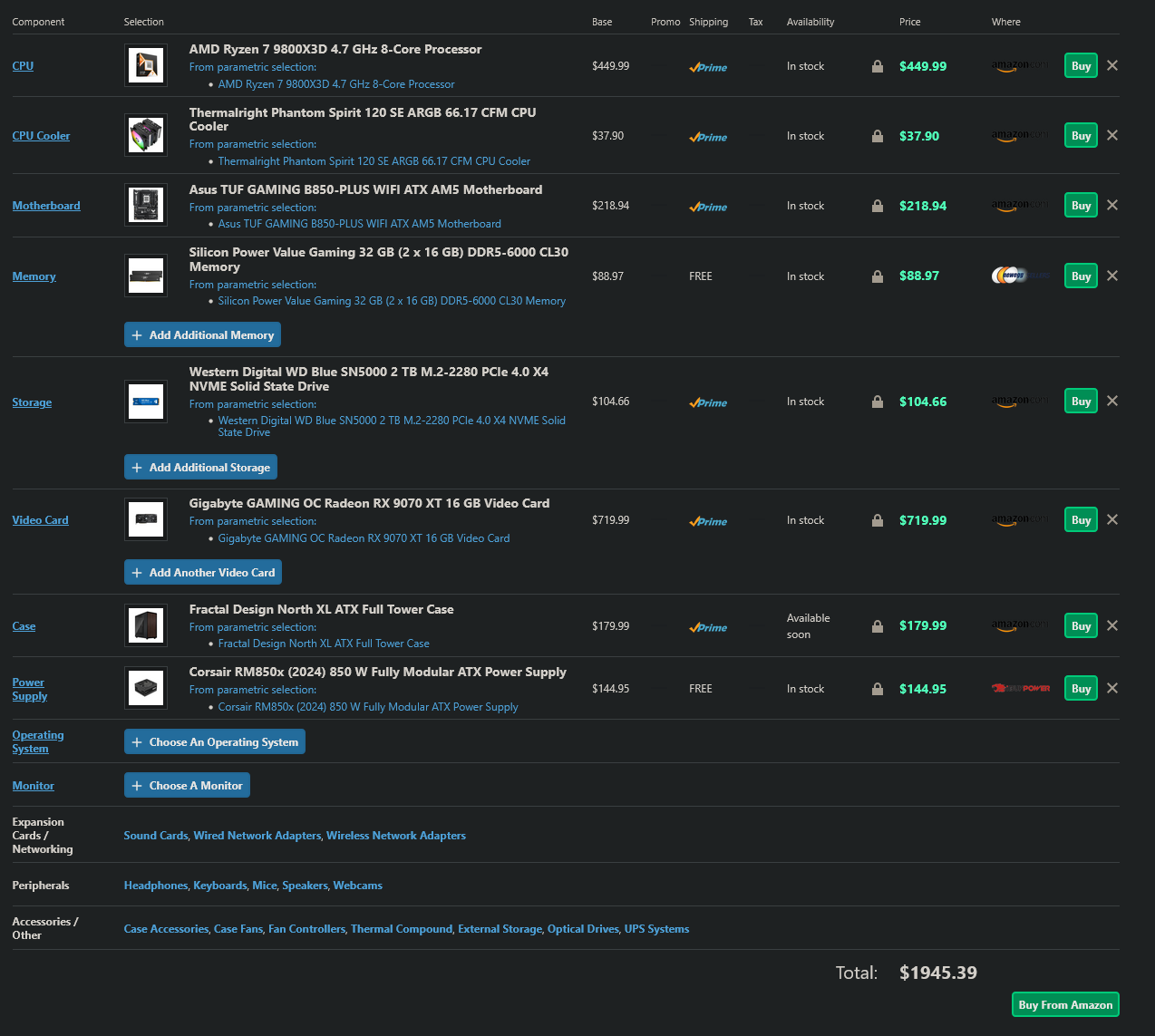Open the UPS Systems link
The height and width of the screenshot is (1036, 1155).
point(656,928)
